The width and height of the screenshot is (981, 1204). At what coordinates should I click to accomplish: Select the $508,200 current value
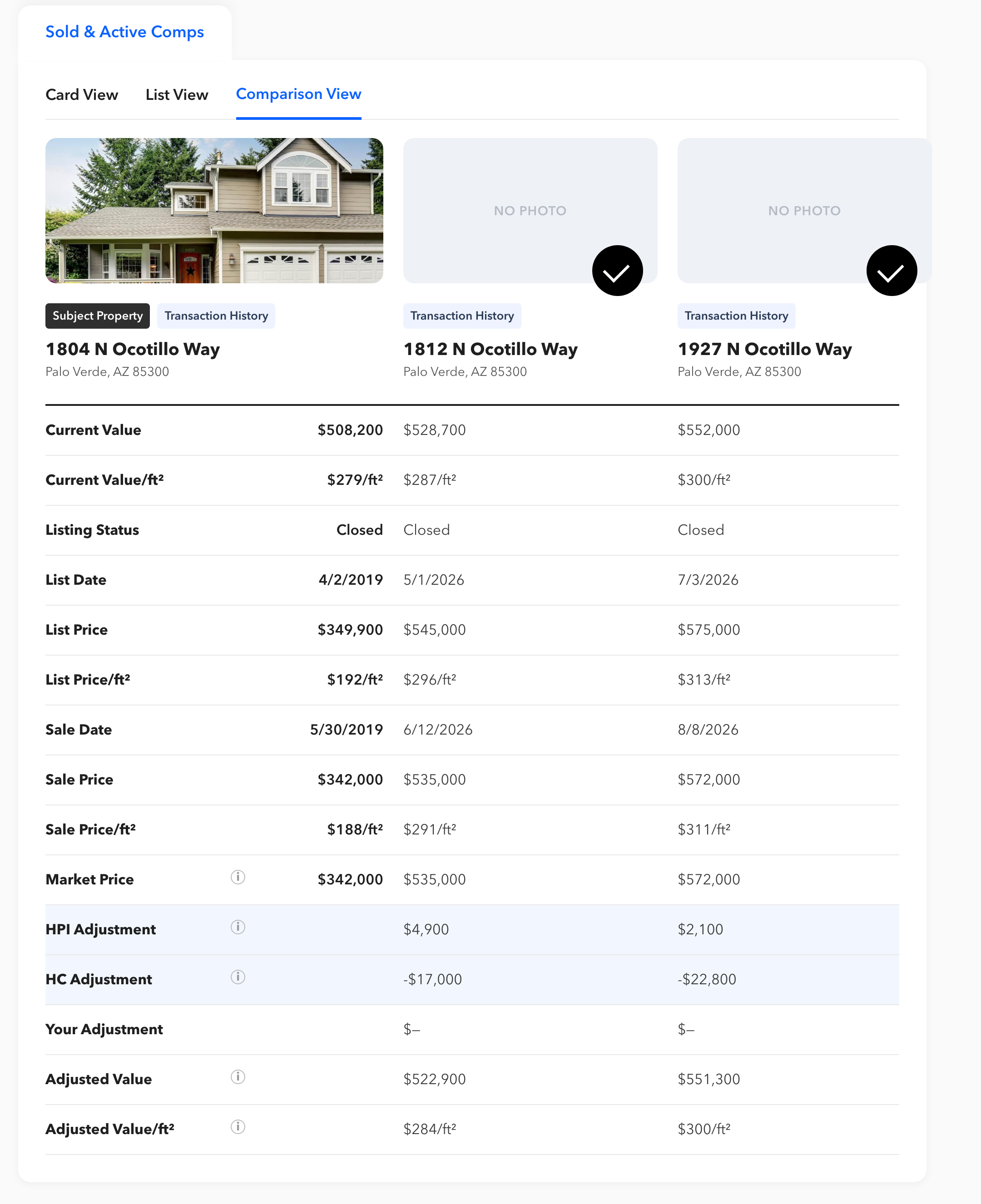[x=350, y=430]
